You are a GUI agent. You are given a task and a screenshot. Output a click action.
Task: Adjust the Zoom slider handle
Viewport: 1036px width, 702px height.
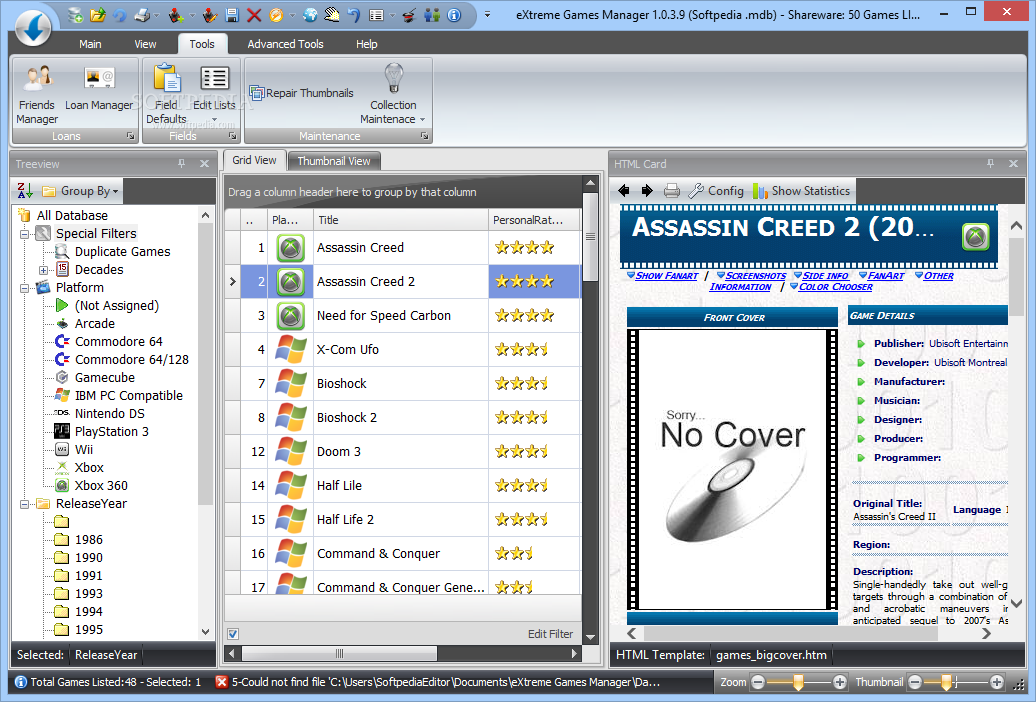coord(798,682)
